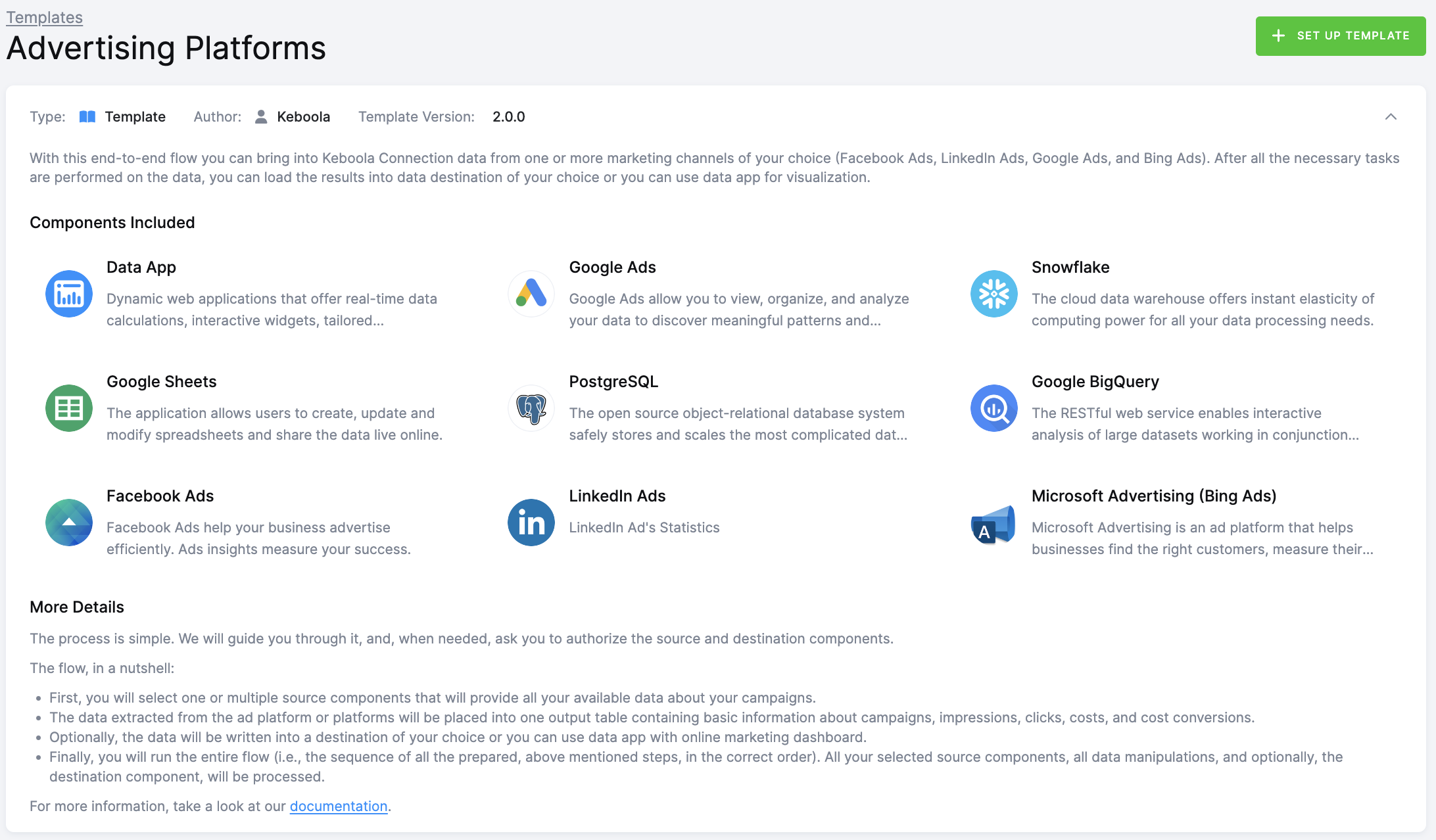Collapse the template details panel
1436x840 pixels.
pos(1392,116)
